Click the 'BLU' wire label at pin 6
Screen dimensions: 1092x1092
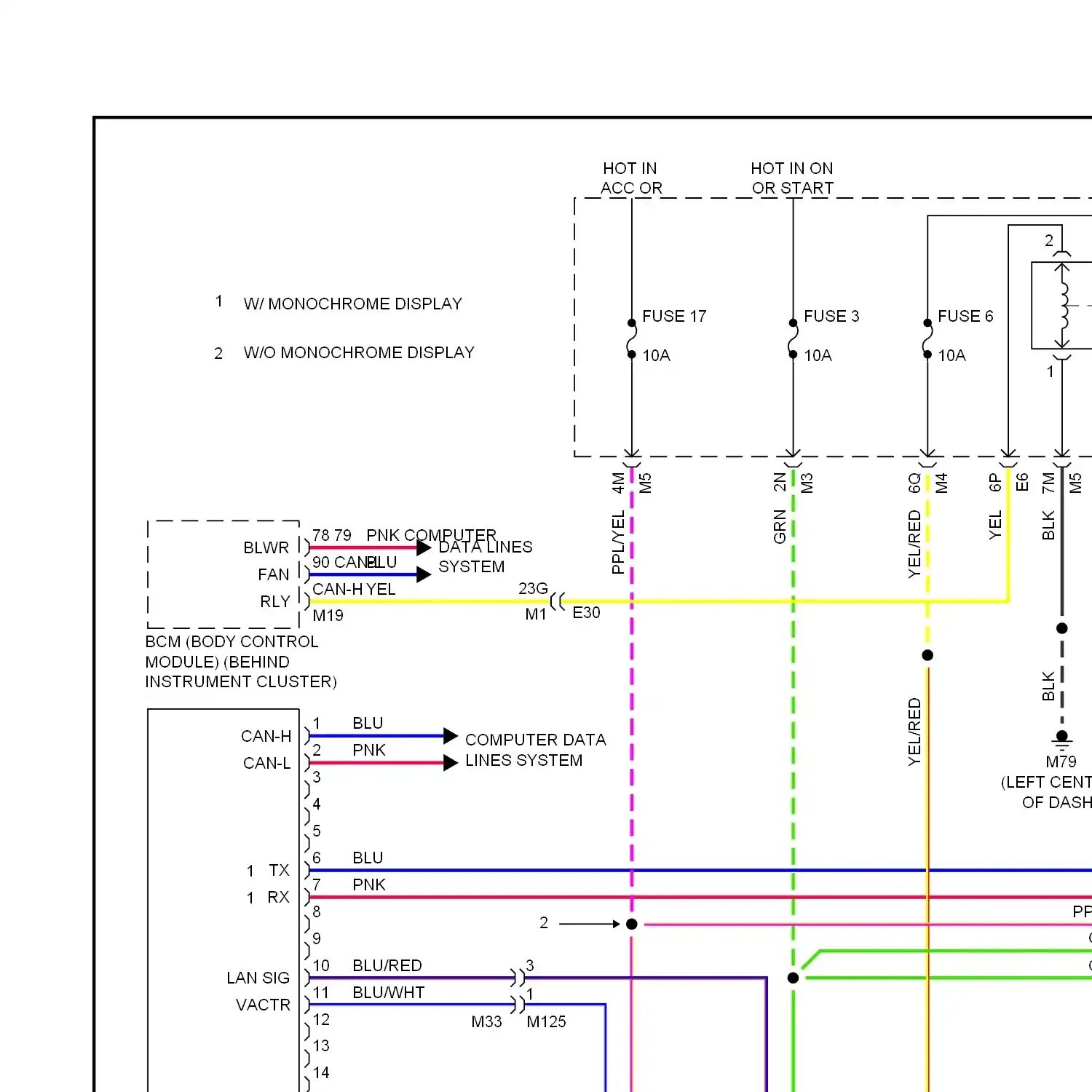368,858
